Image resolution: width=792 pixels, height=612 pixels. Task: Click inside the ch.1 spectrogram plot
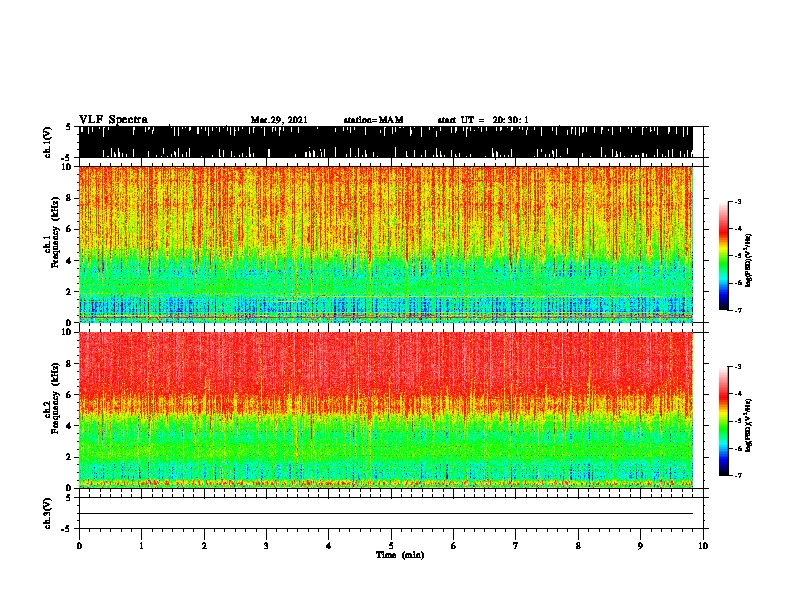(x=386, y=244)
